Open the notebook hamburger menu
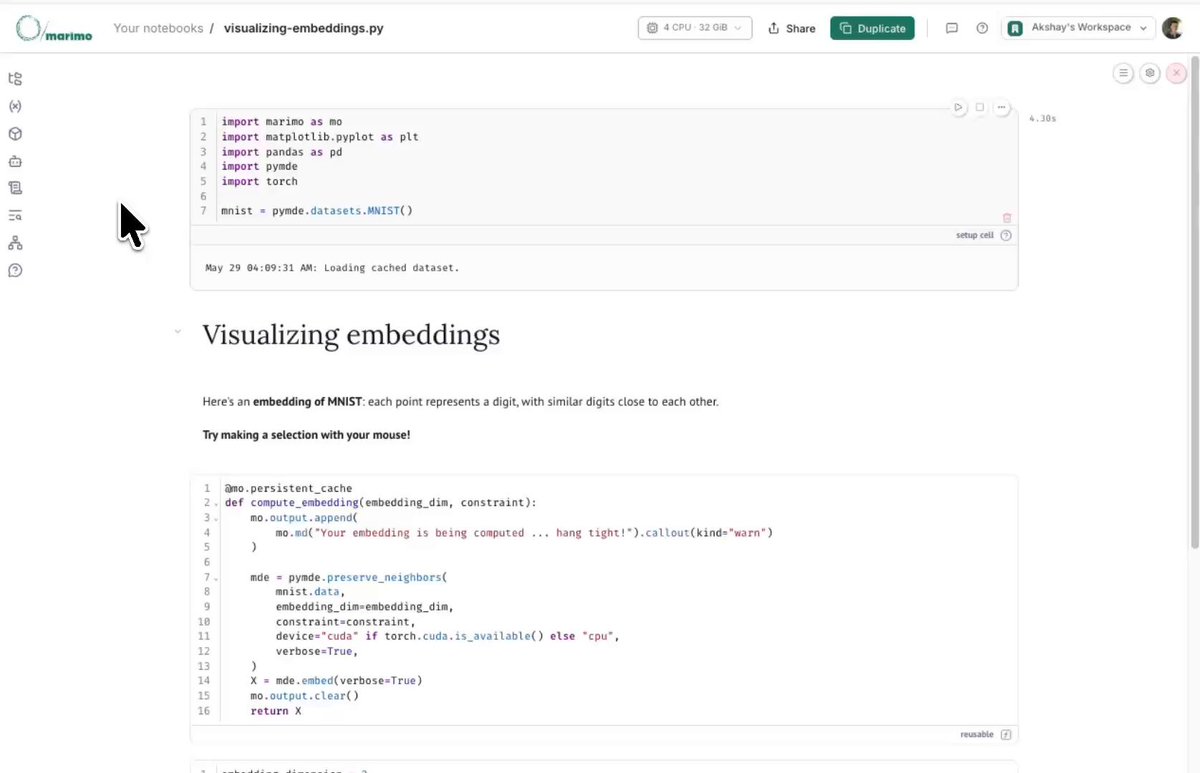The height and width of the screenshot is (773, 1200). tap(1123, 73)
